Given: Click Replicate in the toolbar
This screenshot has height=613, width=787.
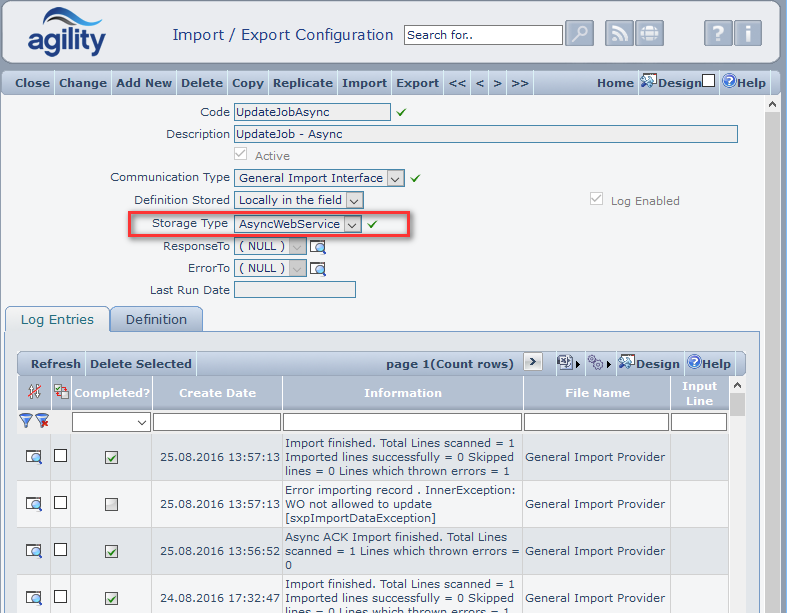Looking at the screenshot, I should (302, 83).
